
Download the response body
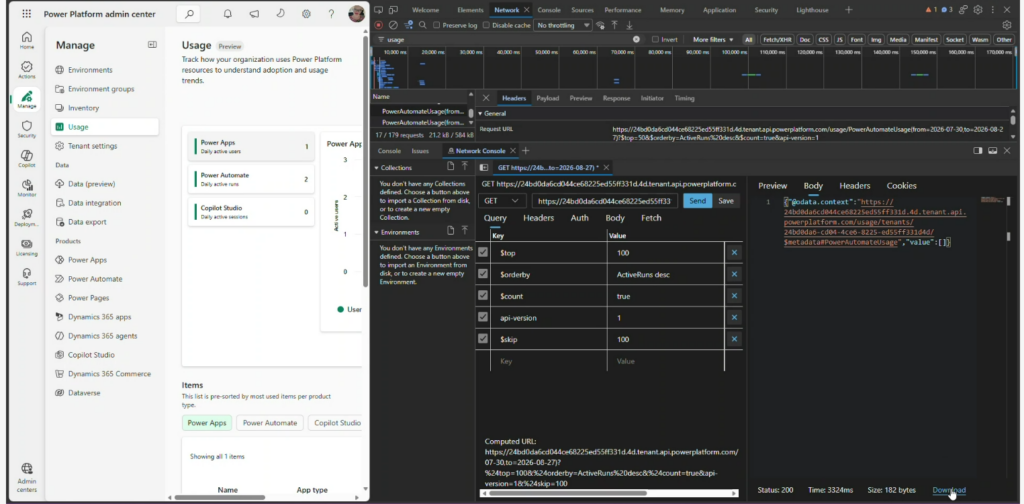pos(949,490)
